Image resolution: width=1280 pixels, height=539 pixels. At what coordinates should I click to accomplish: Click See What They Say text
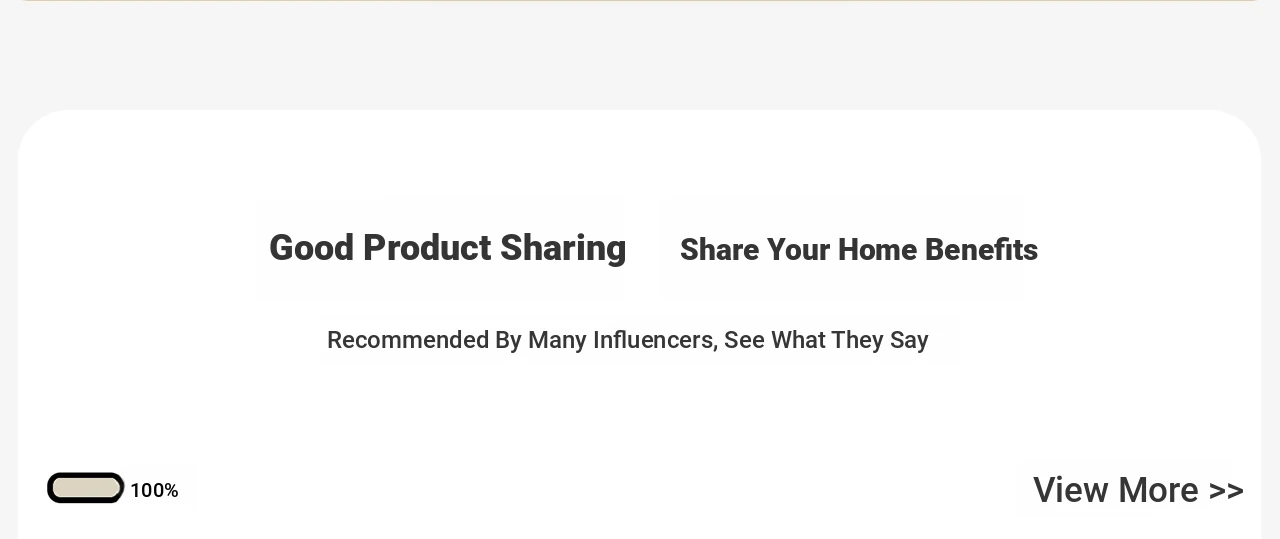826,340
